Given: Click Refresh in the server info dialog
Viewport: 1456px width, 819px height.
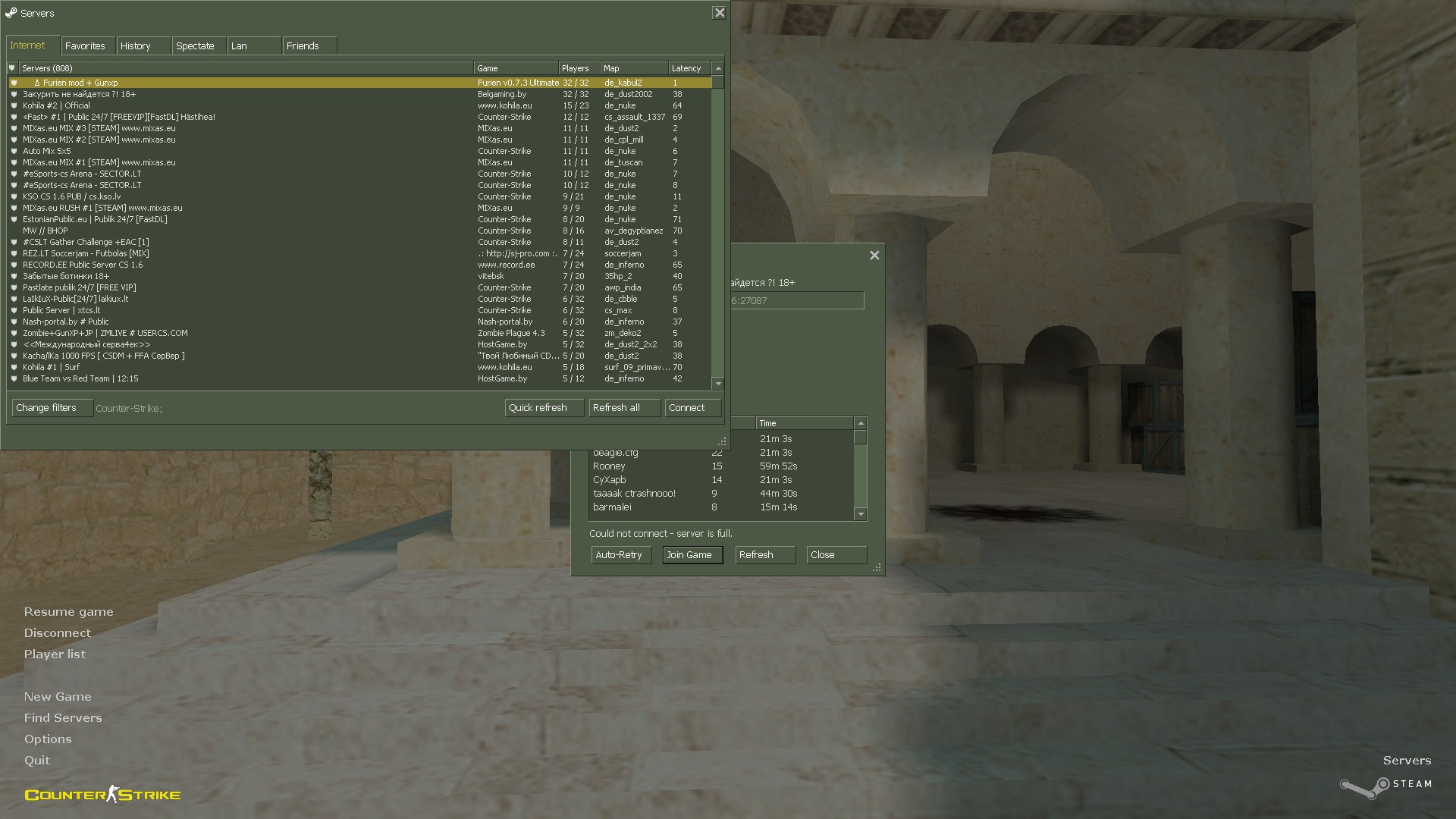Looking at the screenshot, I should pyautogui.click(x=765, y=555).
